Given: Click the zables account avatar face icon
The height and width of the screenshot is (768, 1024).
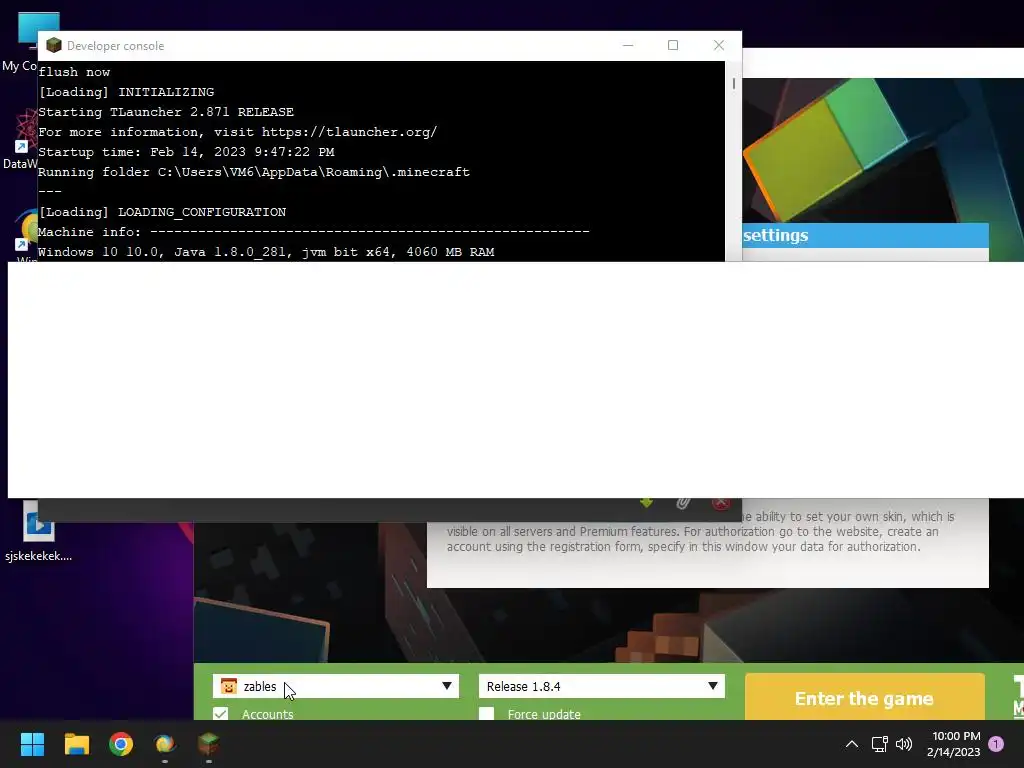Looking at the screenshot, I should click(229, 686).
